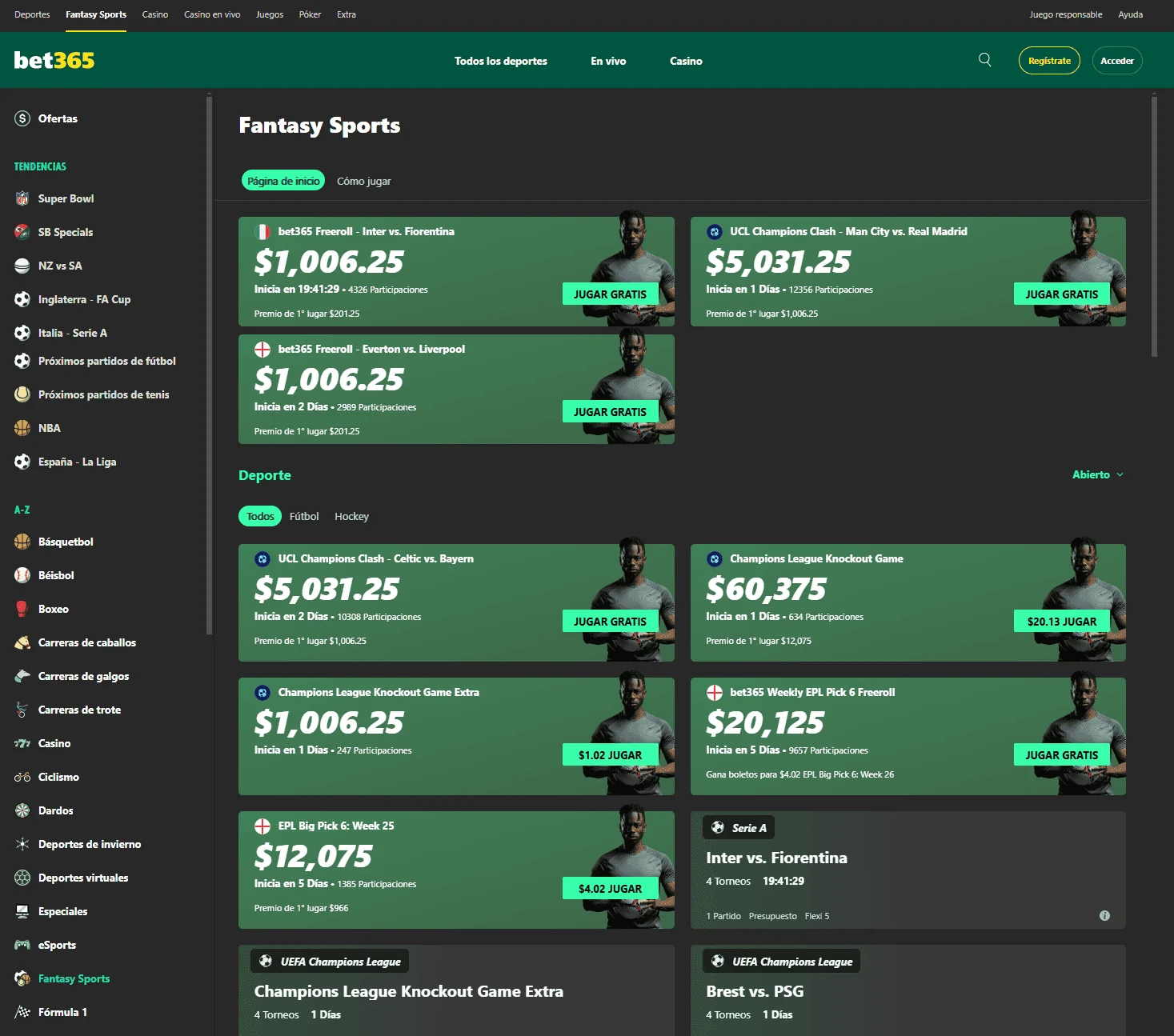This screenshot has height=1036, width=1174.
Task: Open the Juego responsable link
Action: coord(1065,14)
